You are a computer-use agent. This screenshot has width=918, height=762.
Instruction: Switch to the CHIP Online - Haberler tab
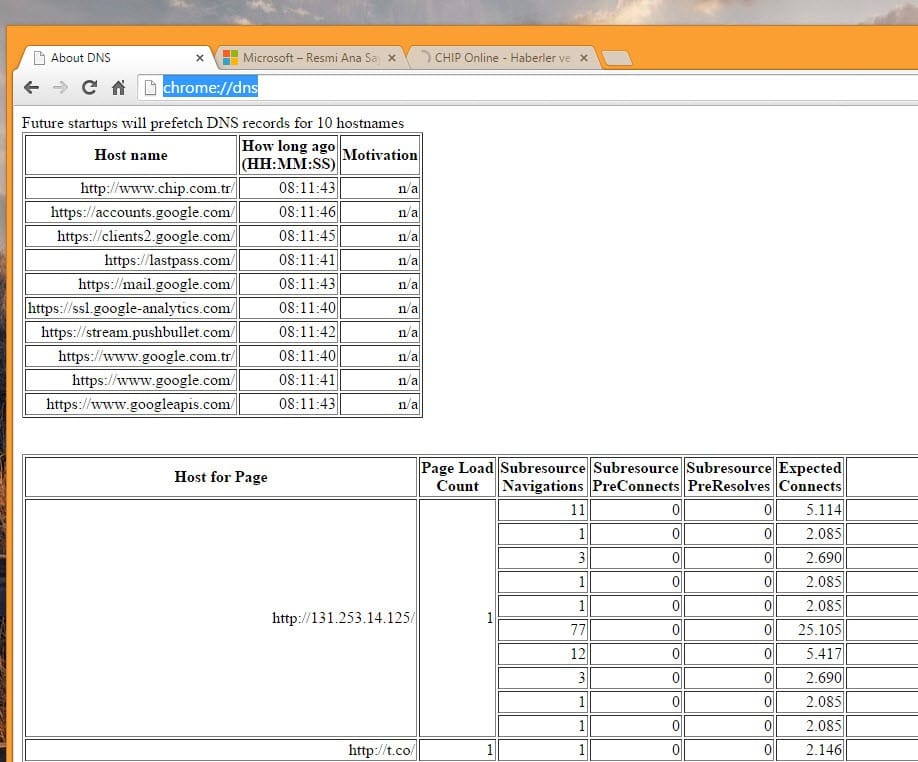coord(502,57)
